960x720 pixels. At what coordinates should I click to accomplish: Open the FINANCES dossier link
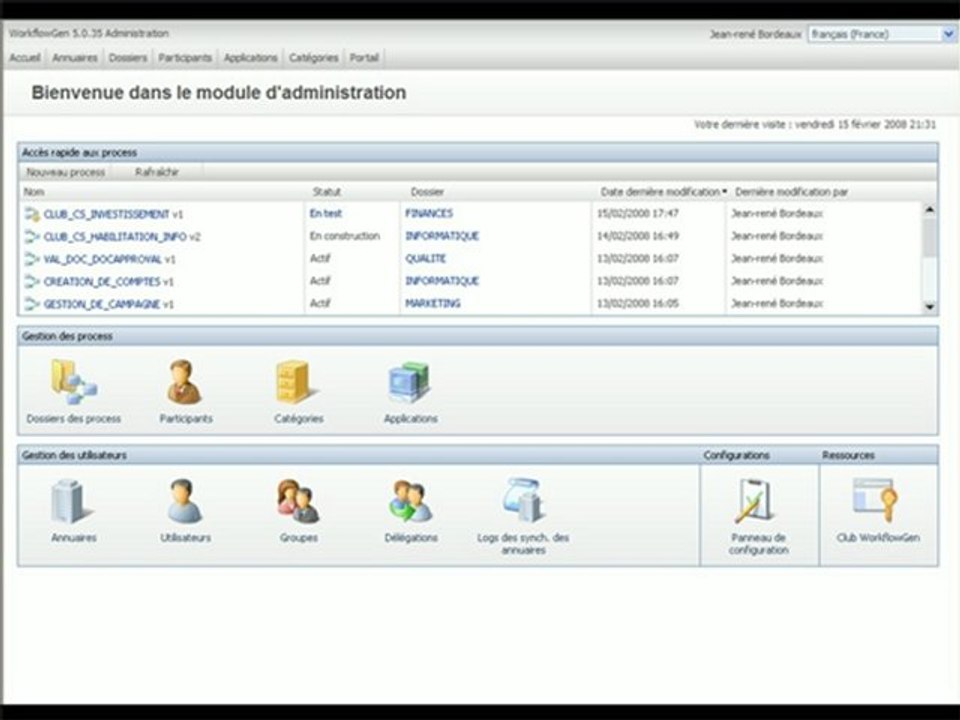(x=429, y=214)
